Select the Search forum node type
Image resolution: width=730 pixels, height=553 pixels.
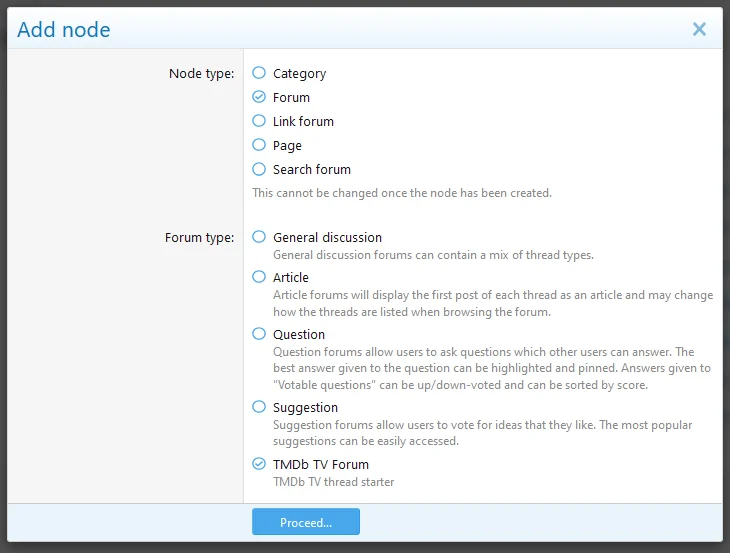click(x=259, y=169)
